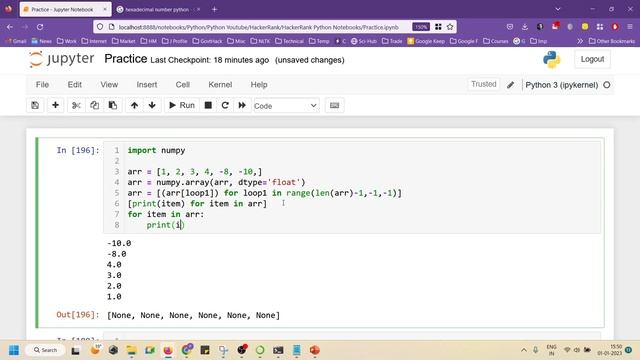Screen dimensions: 640x360
Task: Click the Out[196] None list output
Action: coord(193,315)
